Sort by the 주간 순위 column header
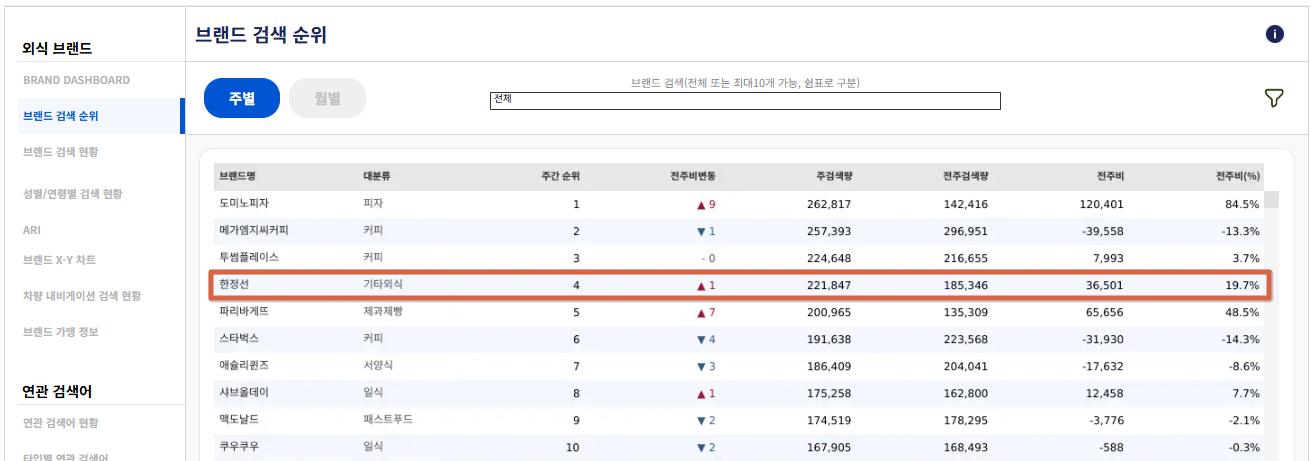 560,176
